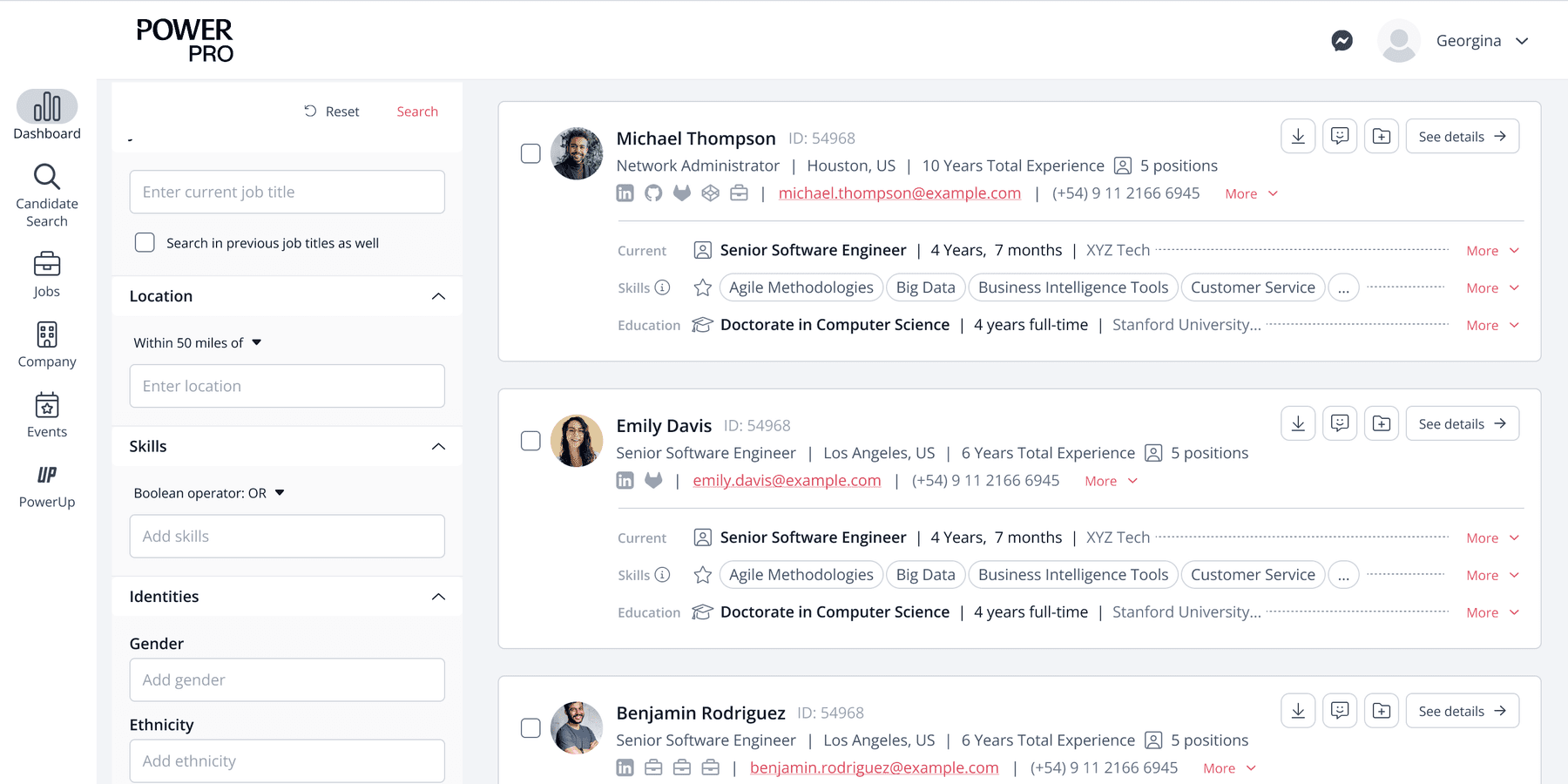This screenshot has width=1568, height=784.
Task: Add Benjamin Rodriguez to a folder
Action: click(x=1382, y=711)
